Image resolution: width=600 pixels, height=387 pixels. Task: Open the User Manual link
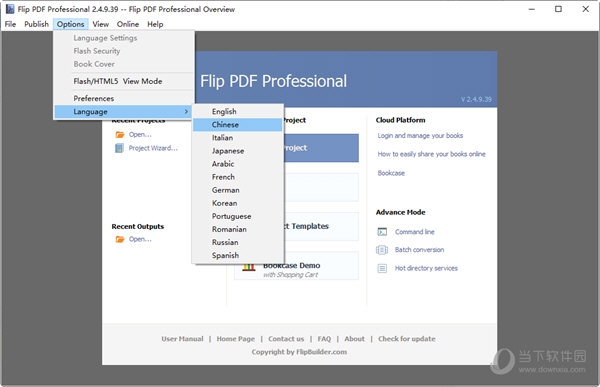pos(182,339)
